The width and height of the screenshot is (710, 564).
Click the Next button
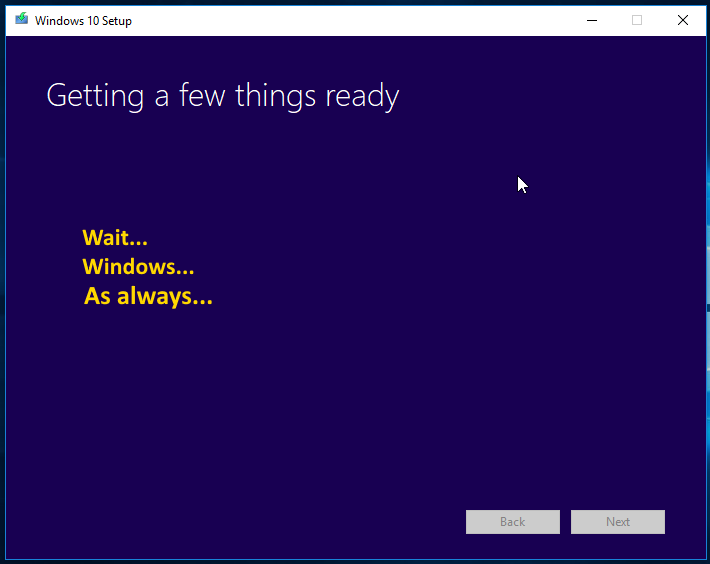point(618,522)
